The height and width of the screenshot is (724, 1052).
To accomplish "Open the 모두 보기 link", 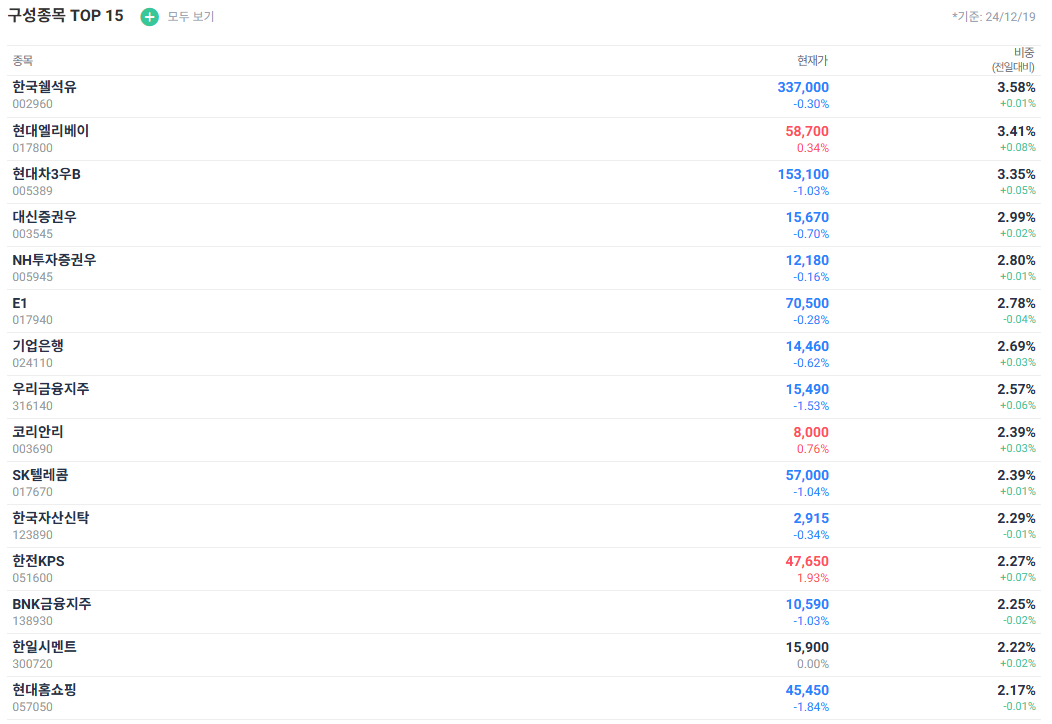I will (x=191, y=17).
